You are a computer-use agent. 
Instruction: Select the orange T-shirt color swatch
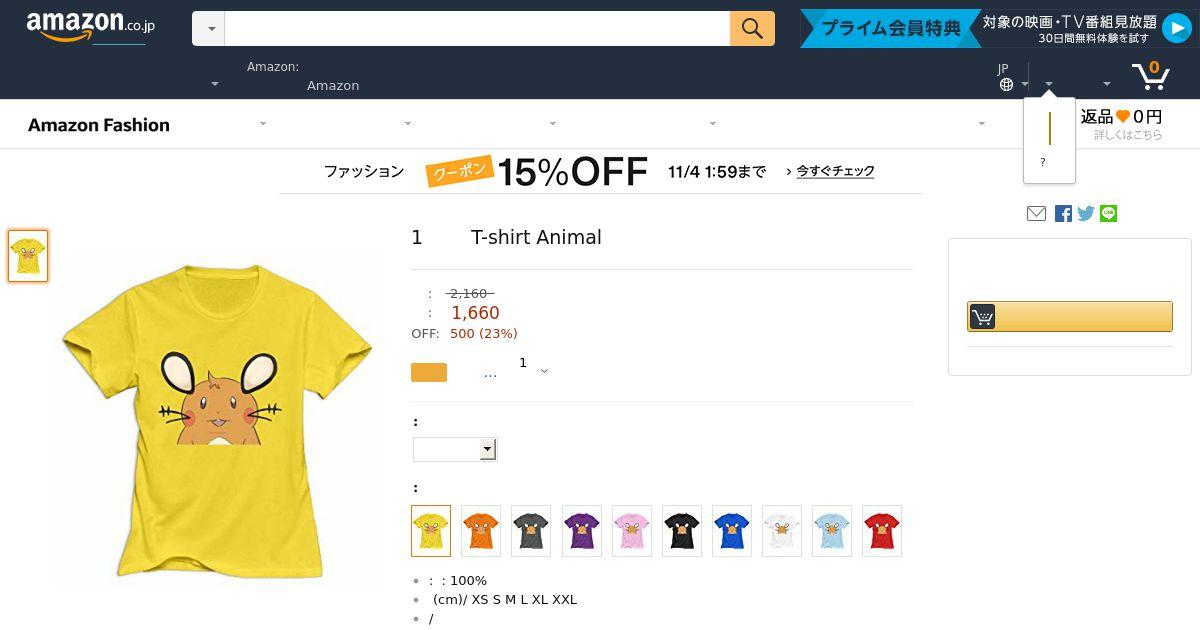tap(481, 531)
